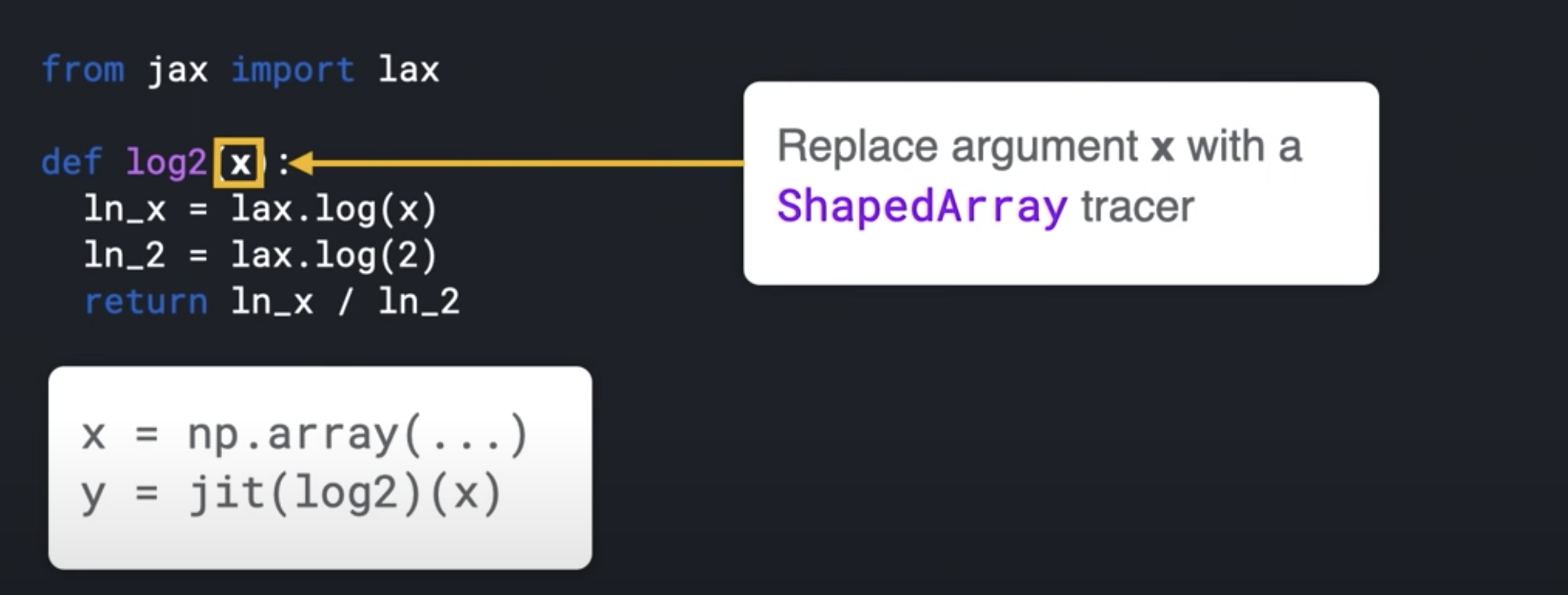Click the word "tracer" in the callout
The height and width of the screenshot is (595, 1568).
click(1138, 207)
